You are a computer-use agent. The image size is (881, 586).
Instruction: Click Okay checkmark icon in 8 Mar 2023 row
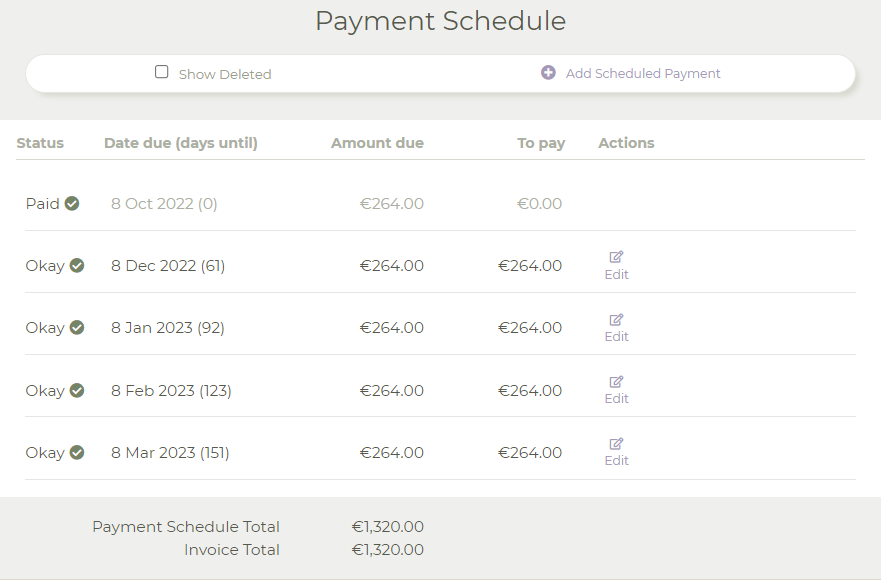77,452
